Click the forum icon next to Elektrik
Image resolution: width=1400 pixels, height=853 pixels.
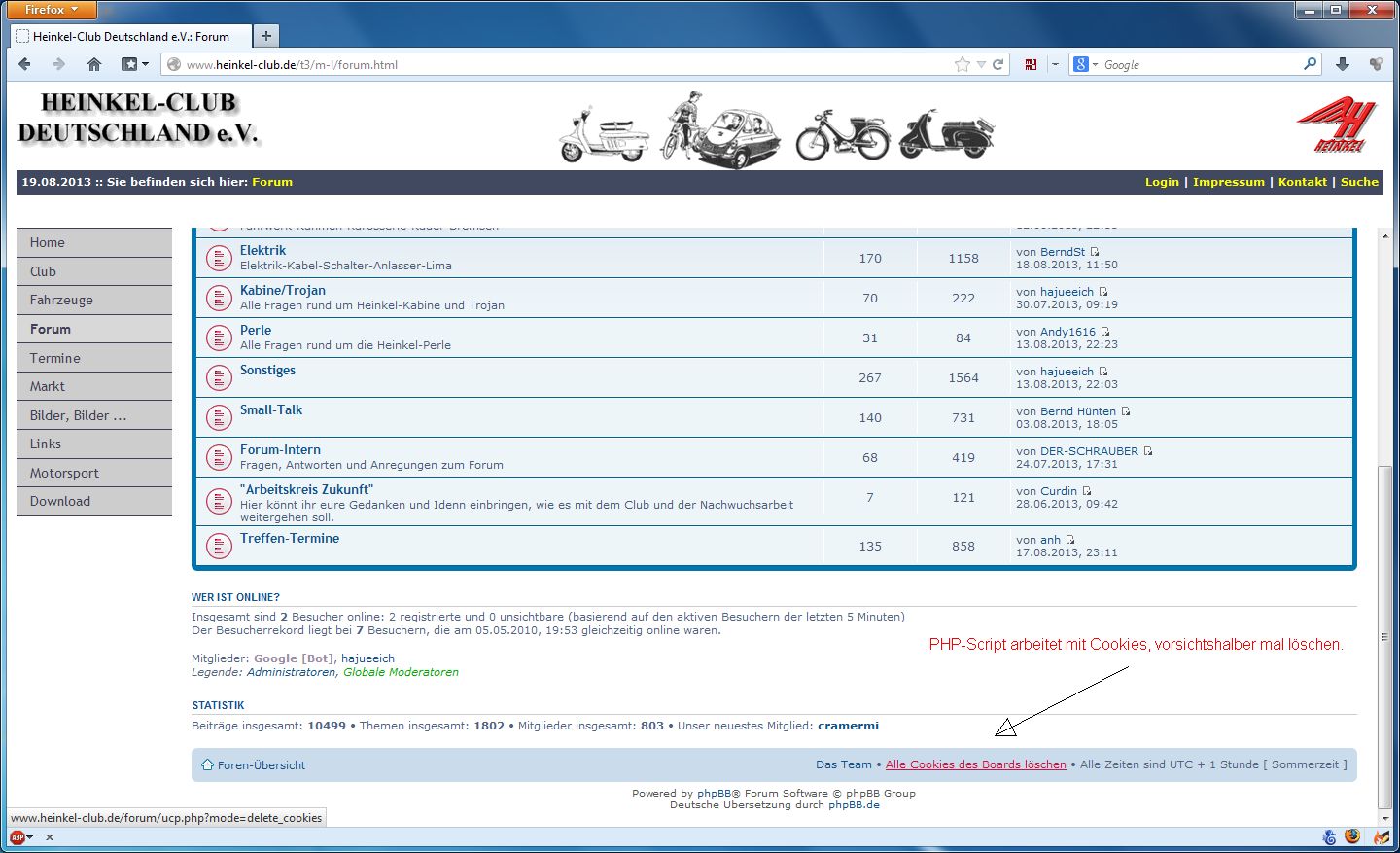click(x=219, y=258)
